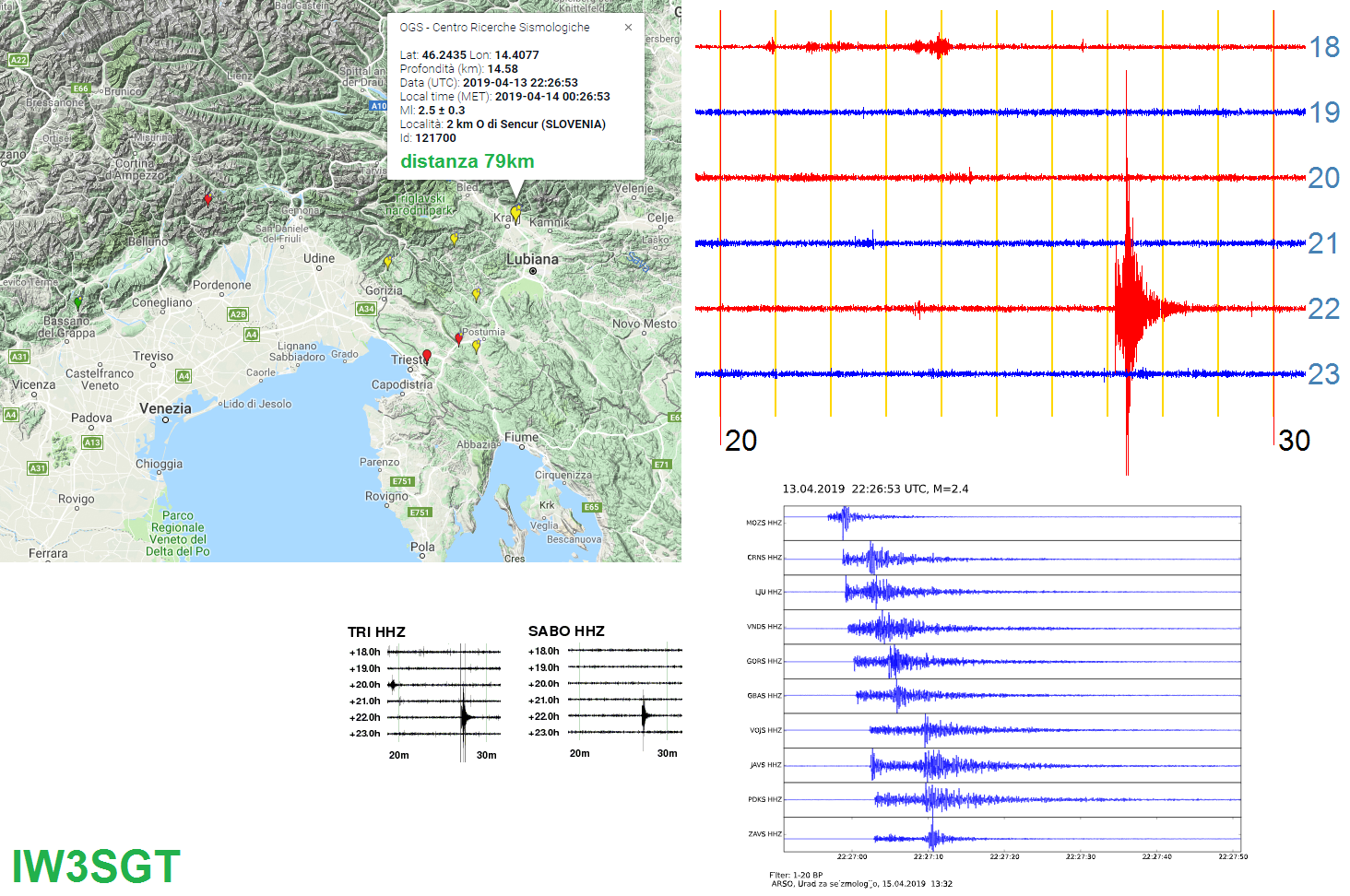Click hour label 18 on the seismogram

tap(1324, 47)
